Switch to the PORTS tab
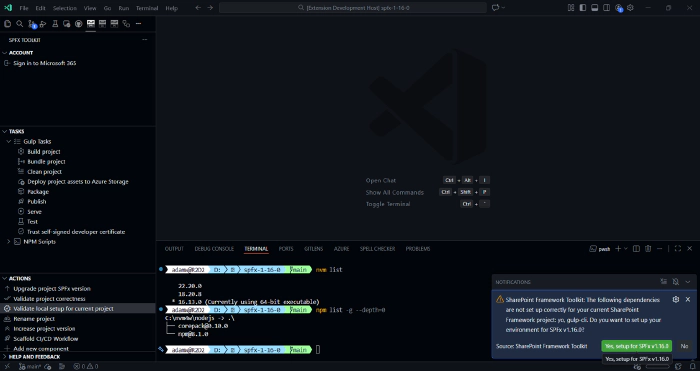The width and height of the screenshot is (700, 371). click(286, 249)
